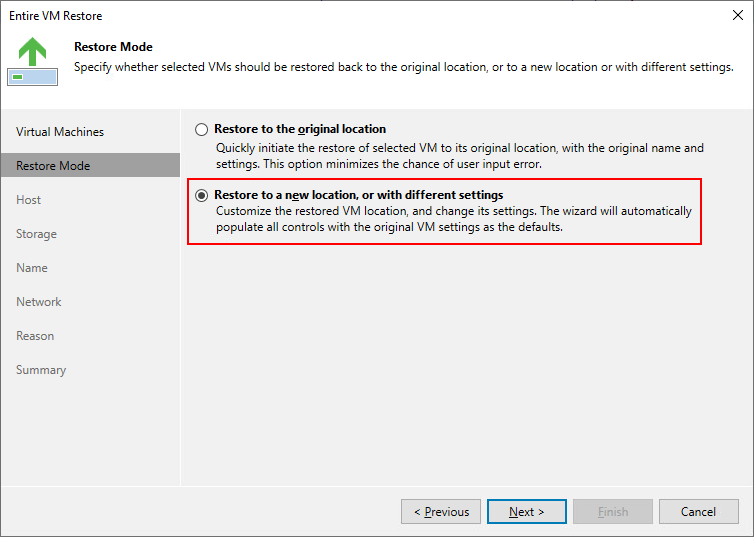Click the new location option description text

(453, 219)
